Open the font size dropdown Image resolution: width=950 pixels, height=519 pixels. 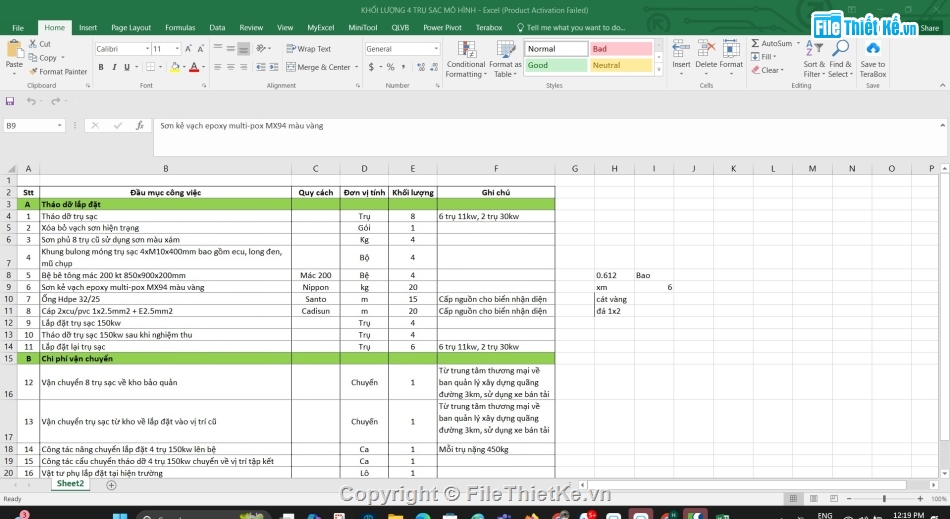[x=177, y=48]
